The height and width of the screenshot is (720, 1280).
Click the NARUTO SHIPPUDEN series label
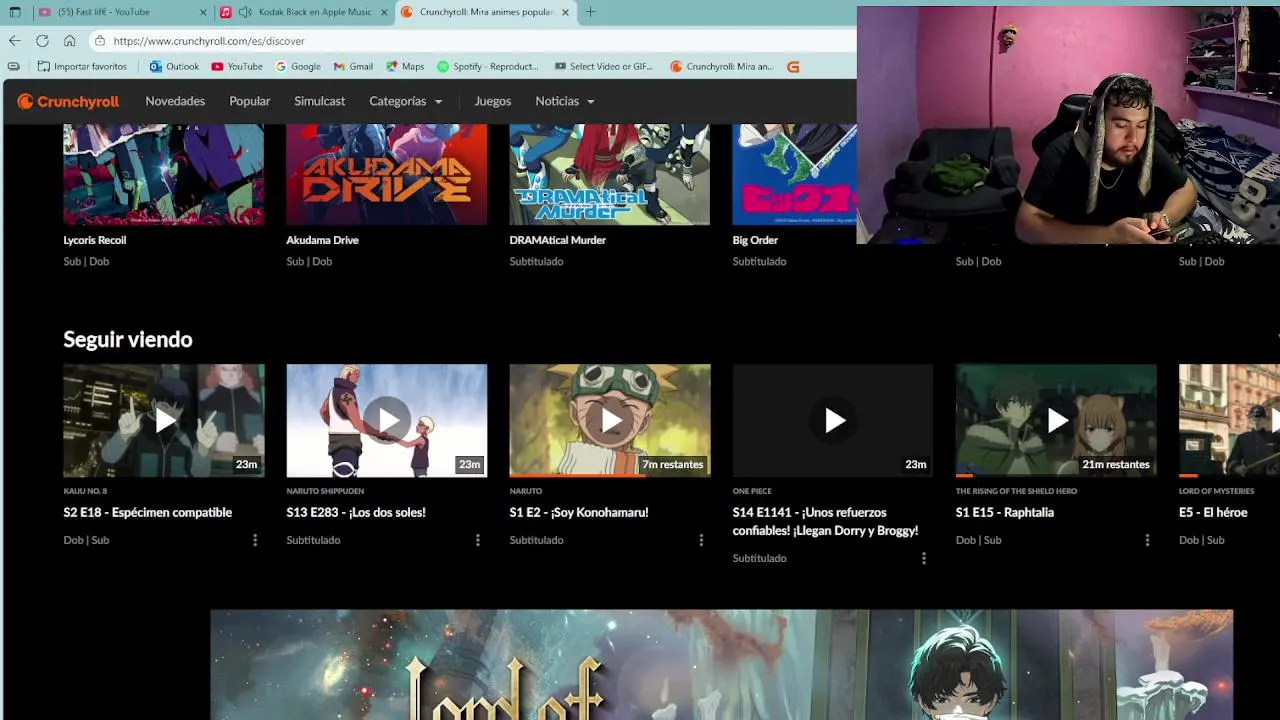click(x=325, y=491)
